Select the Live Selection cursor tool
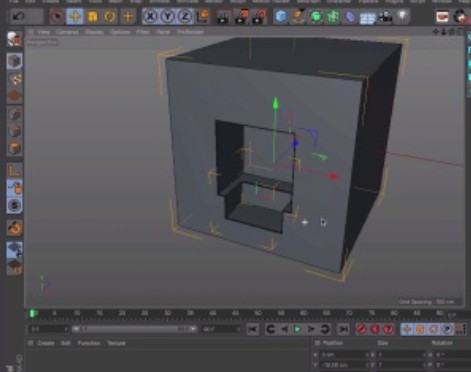The height and width of the screenshot is (372, 471). (57, 16)
